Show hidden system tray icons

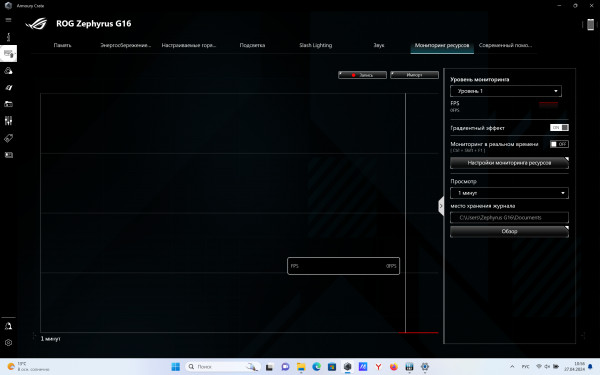pos(512,367)
